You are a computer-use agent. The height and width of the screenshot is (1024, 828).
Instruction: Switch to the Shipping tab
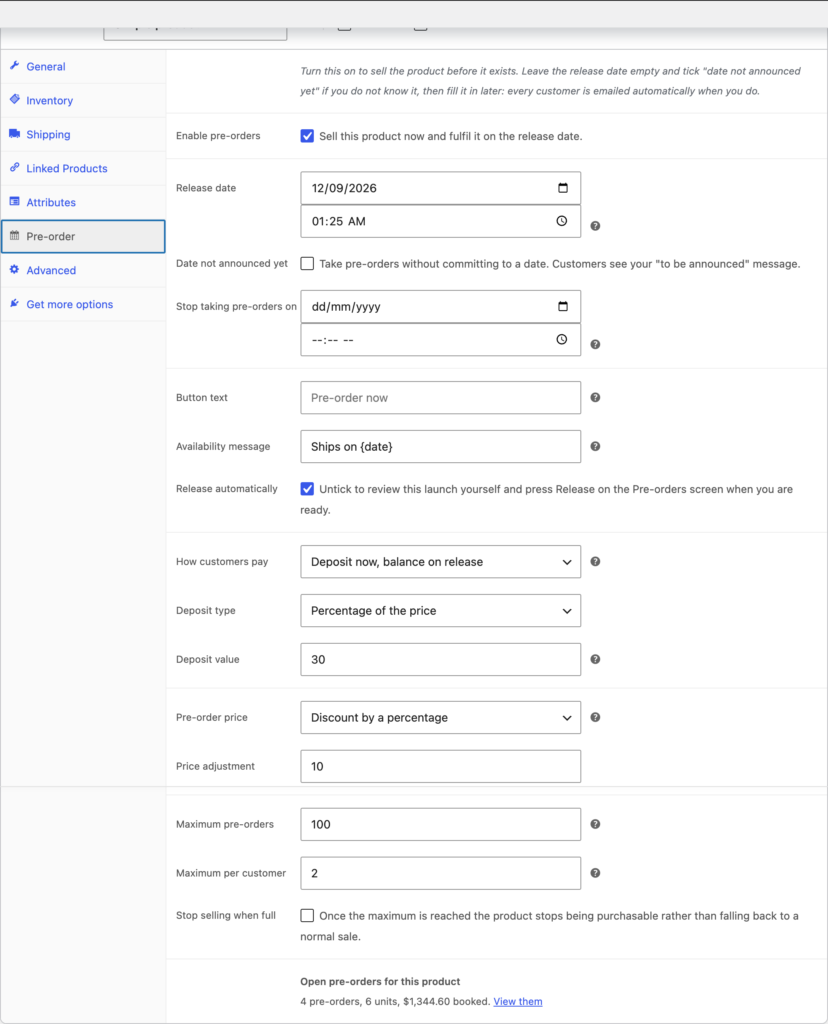[x=83, y=135]
